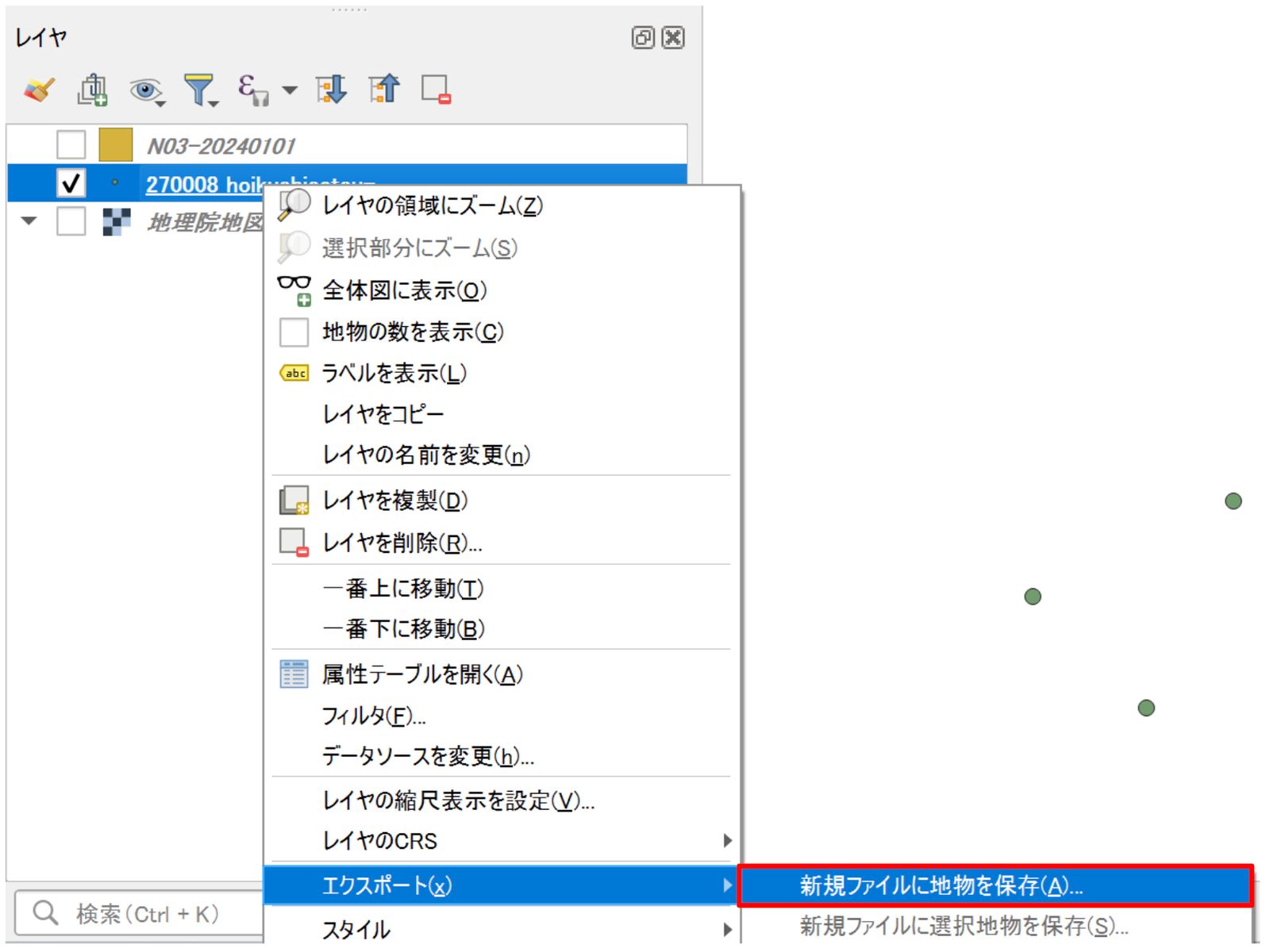This screenshot has height=952, width=1270.
Task: Click filter legend funnel icon
Action: (x=200, y=90)
